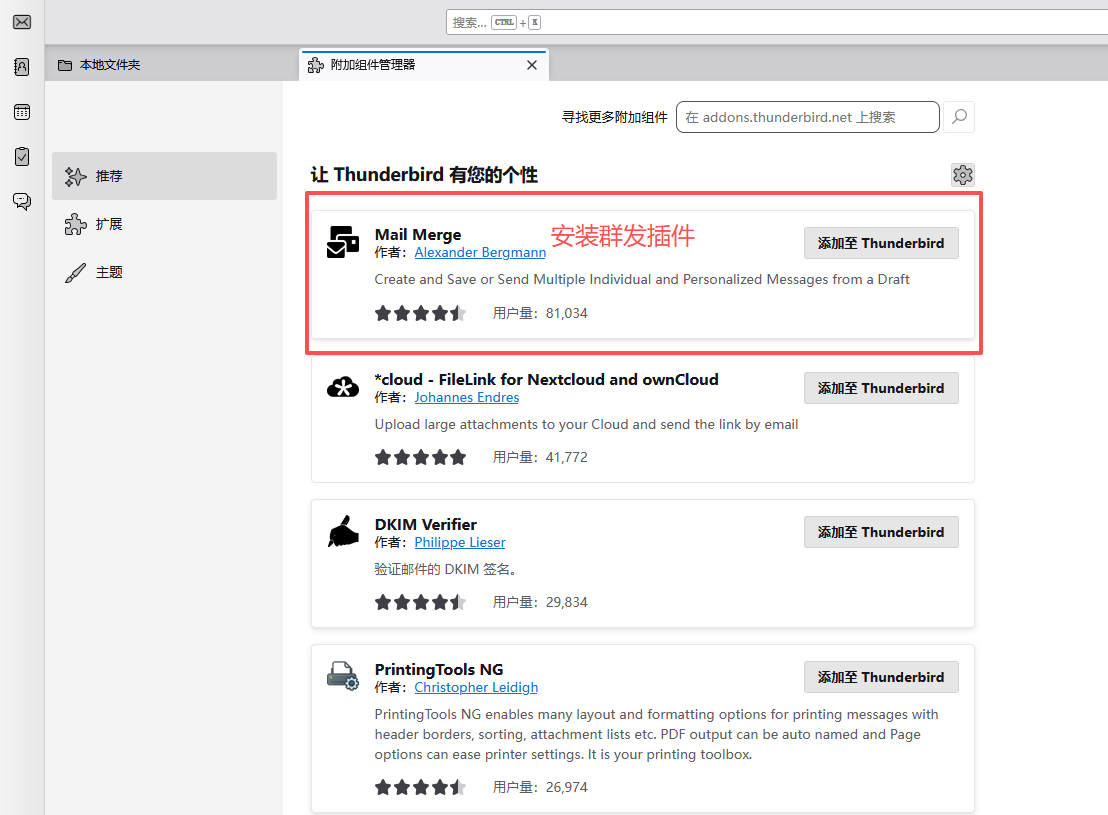Screen dimensions: 1108x815
Task: Switch to the 附加组件管理器 tab
Action: point(424,65)
